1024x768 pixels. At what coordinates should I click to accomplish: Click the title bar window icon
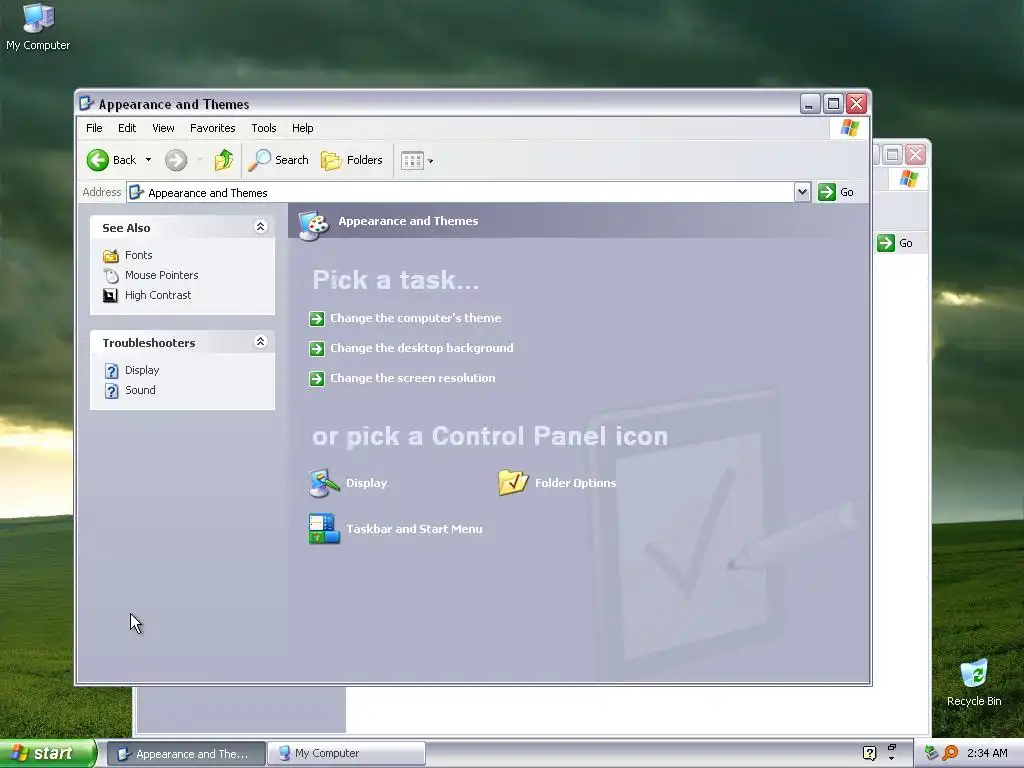pyautogui.click(x=86, y=103)
